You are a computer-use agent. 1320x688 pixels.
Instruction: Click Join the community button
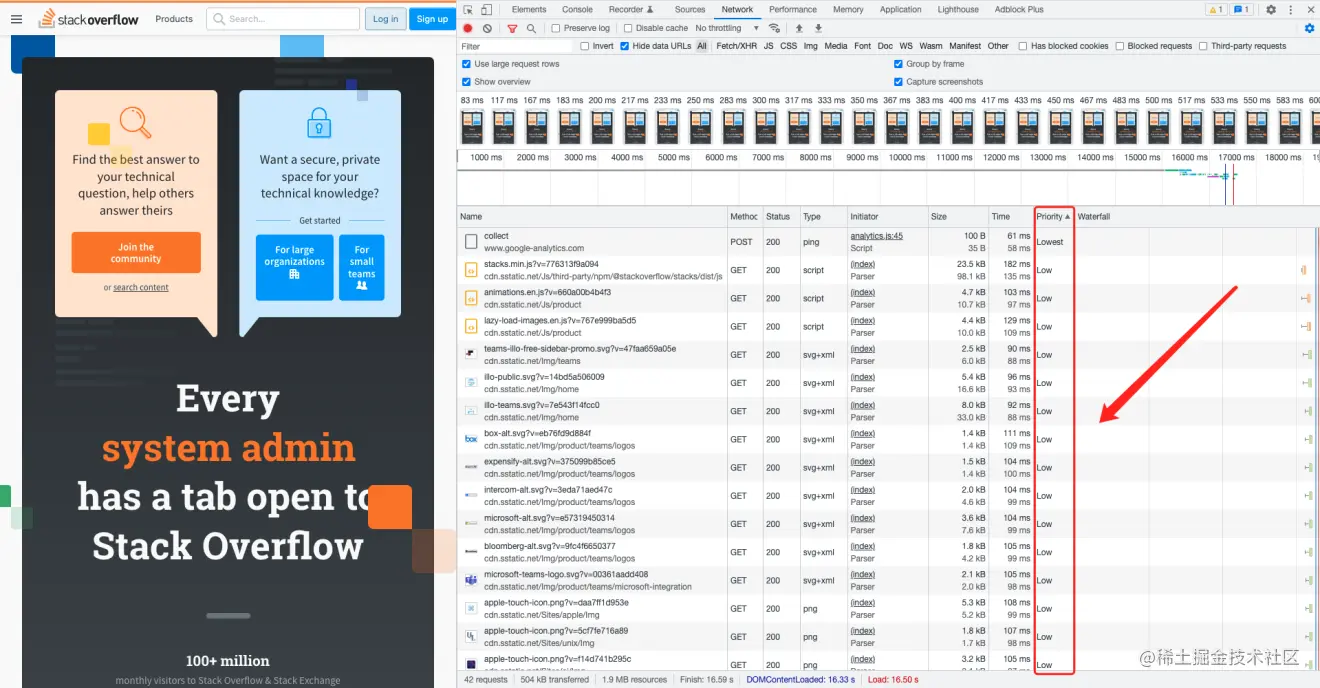[x=136, y=253]
